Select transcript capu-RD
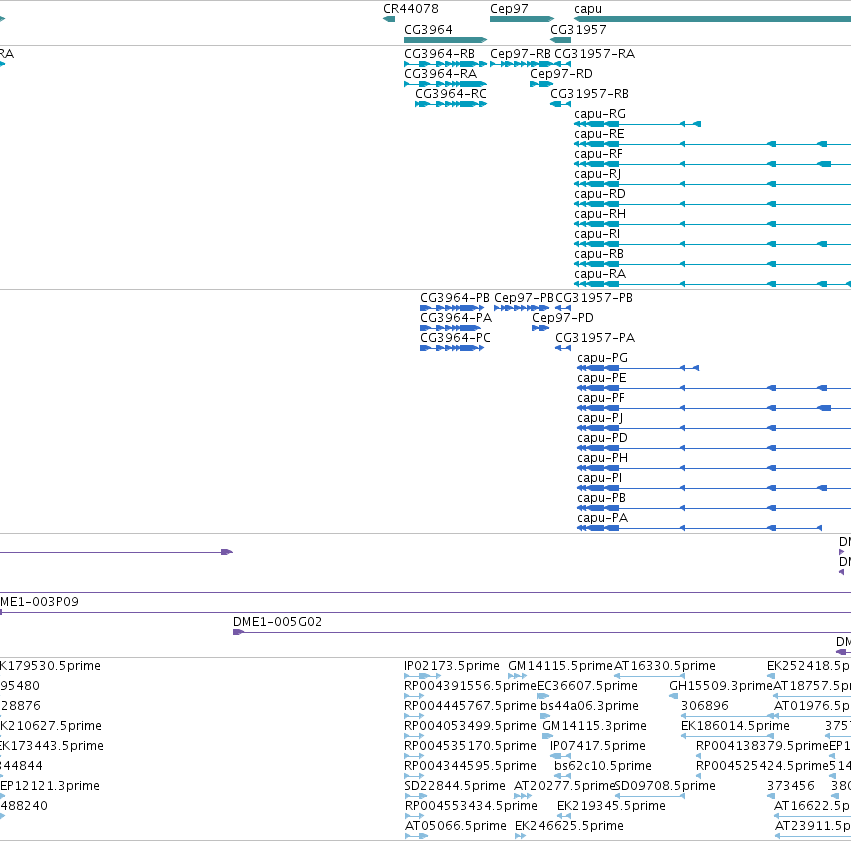Viewport: 851px width, 841px height. (x=600, y=194)
